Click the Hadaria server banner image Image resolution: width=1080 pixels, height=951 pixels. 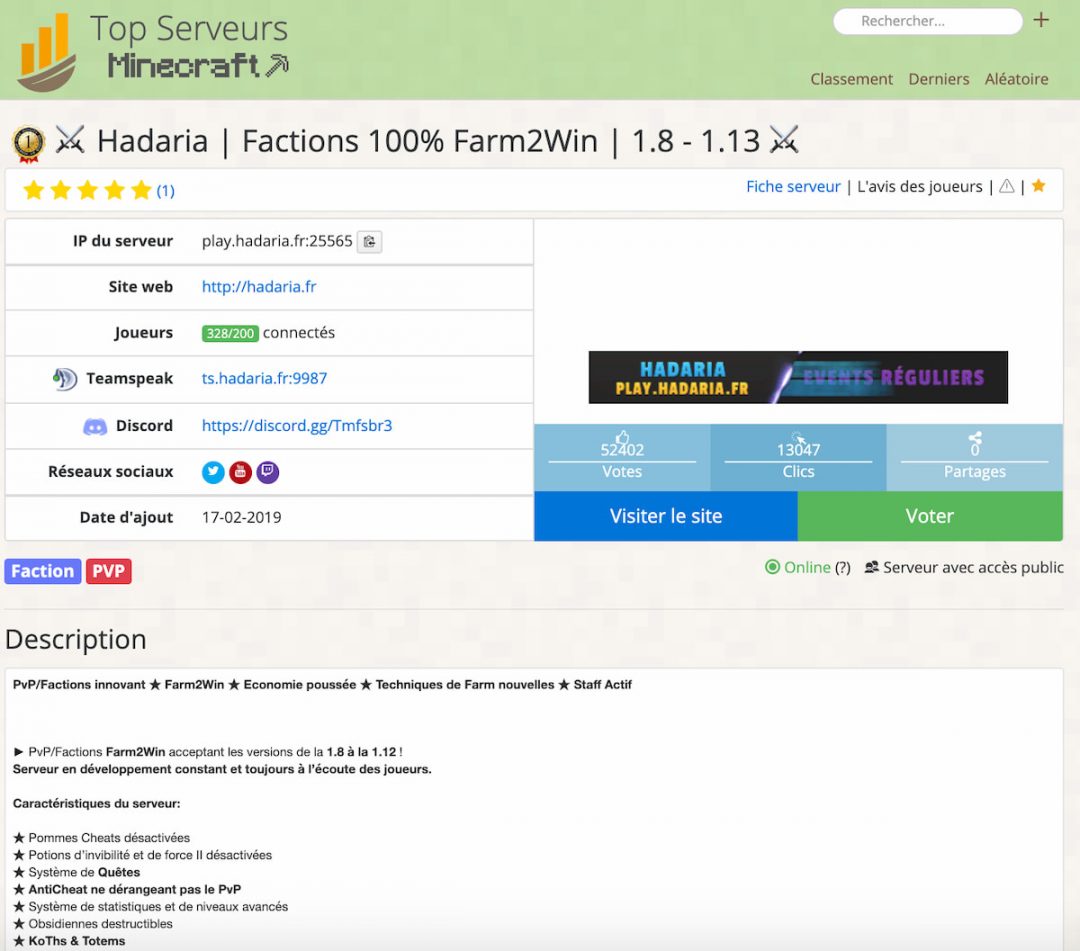(797, 377)
